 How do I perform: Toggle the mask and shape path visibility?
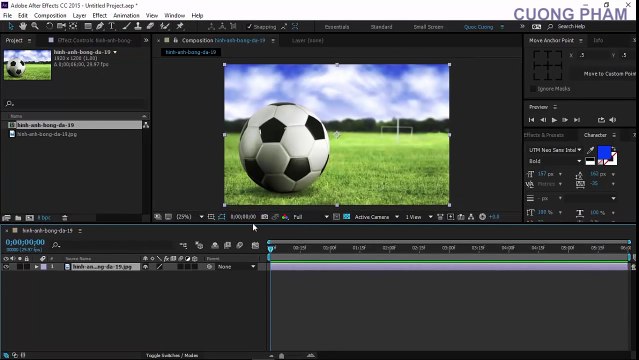(222, 216)
